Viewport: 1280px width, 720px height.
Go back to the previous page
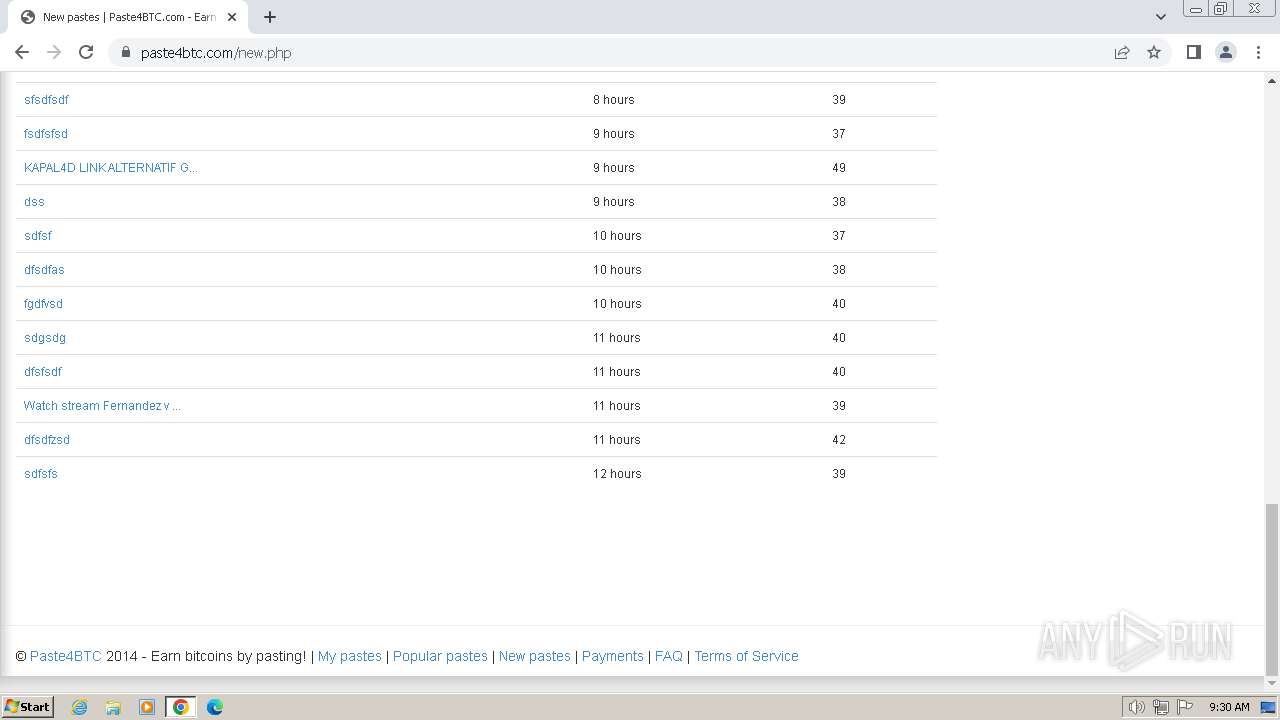point(22,52)
